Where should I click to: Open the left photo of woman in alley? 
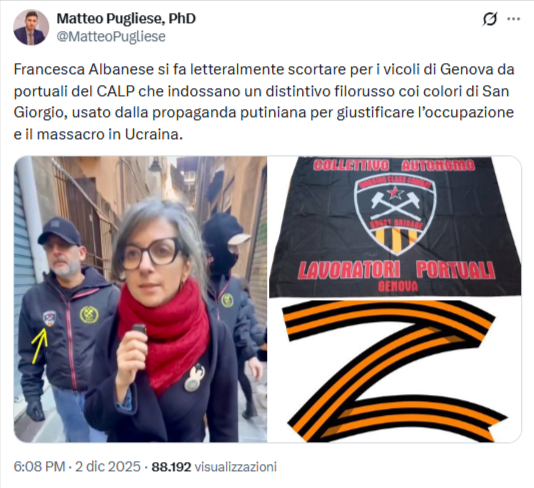(x=140, y=299)
